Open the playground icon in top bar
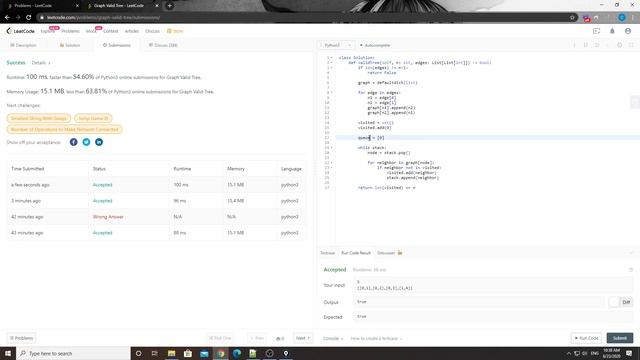This screenshot has height=360, width=640. [x=596, y=31]
